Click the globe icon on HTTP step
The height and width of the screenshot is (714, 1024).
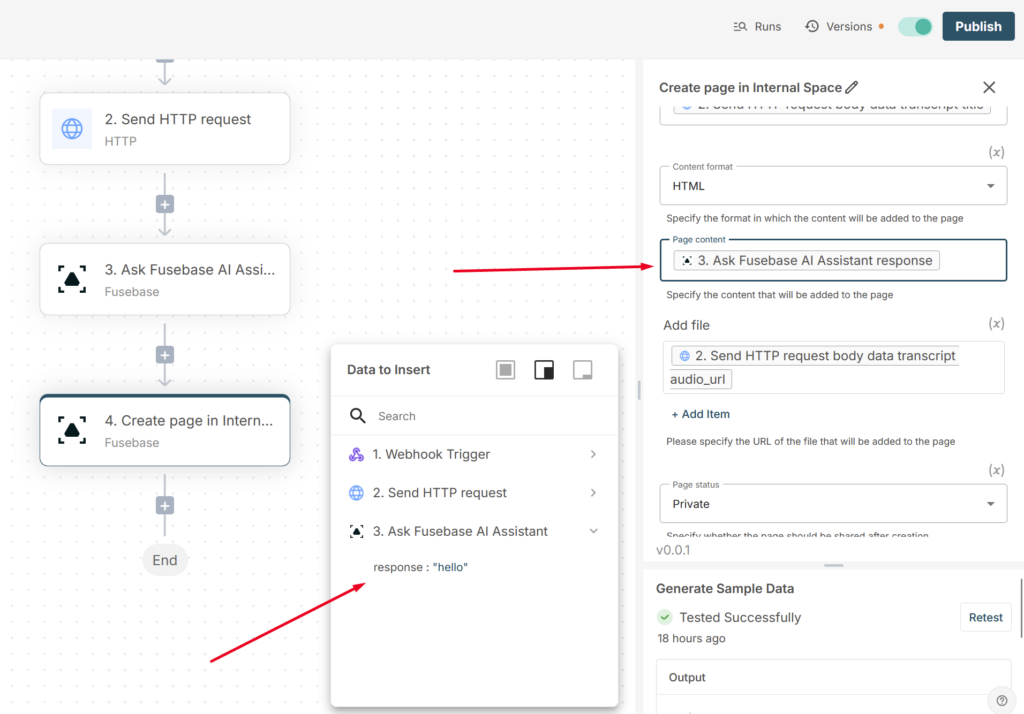[x=72, y=129]
